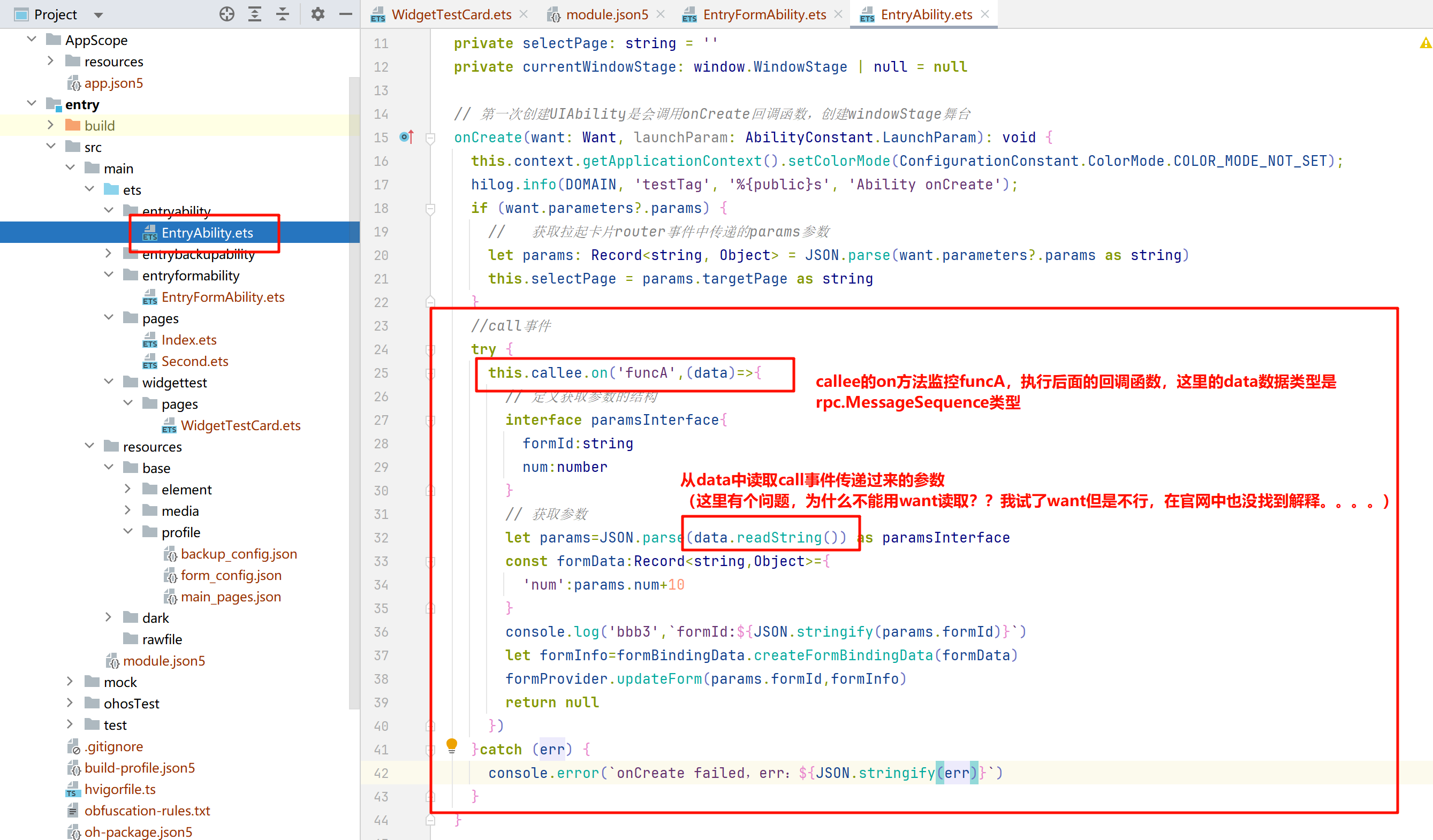Viewport: 1433px width, 840px height.
Task: Open the Project view dropdown arrow
Action: [x=98, y=15]
